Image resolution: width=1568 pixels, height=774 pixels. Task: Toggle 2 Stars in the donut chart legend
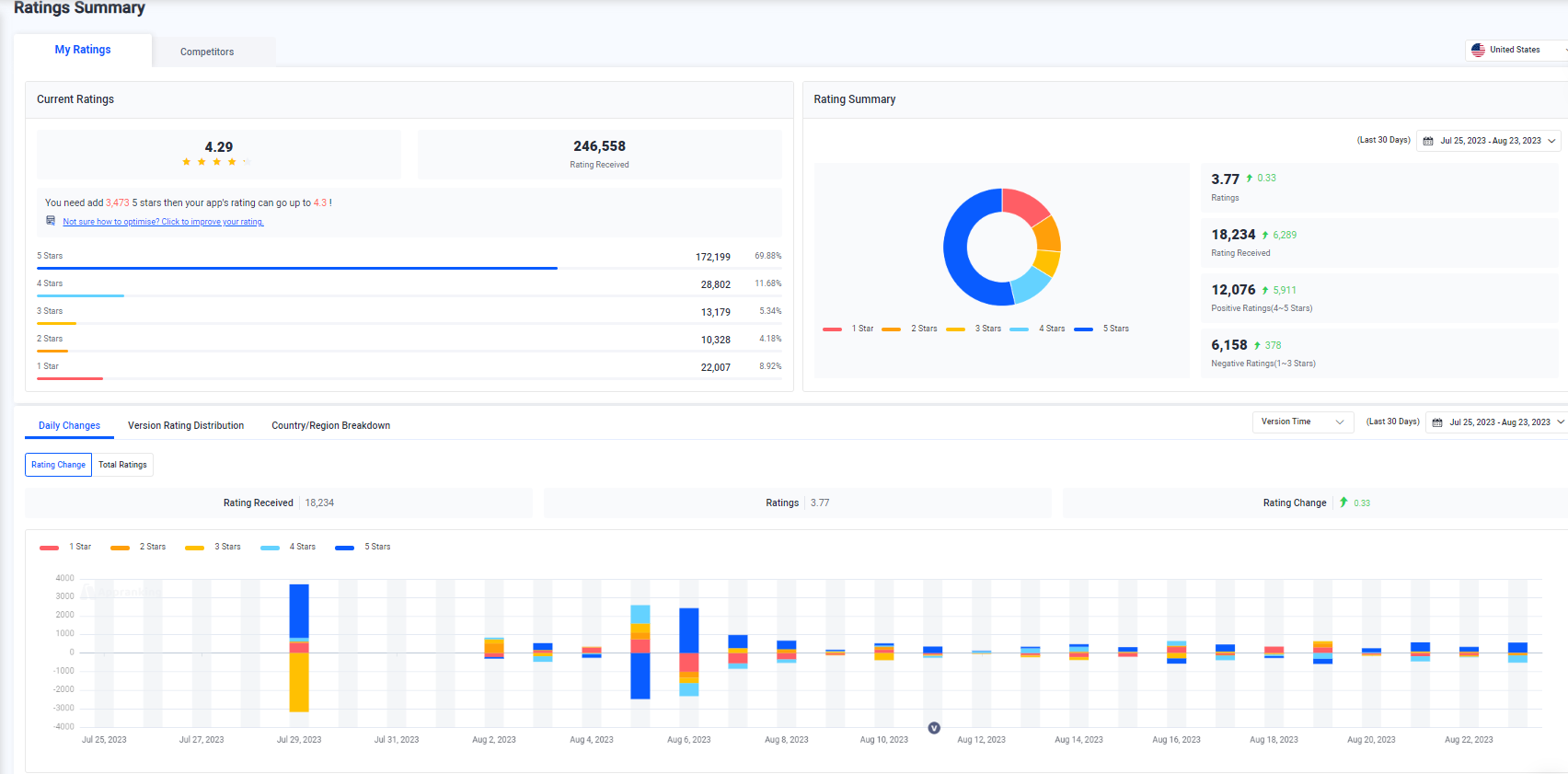click(x=909, y=329)
